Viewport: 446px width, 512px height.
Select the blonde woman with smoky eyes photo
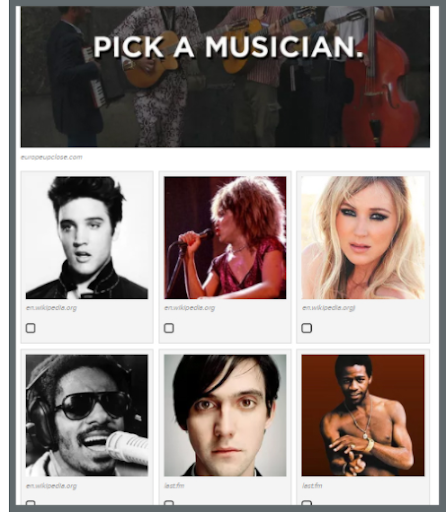363,237
